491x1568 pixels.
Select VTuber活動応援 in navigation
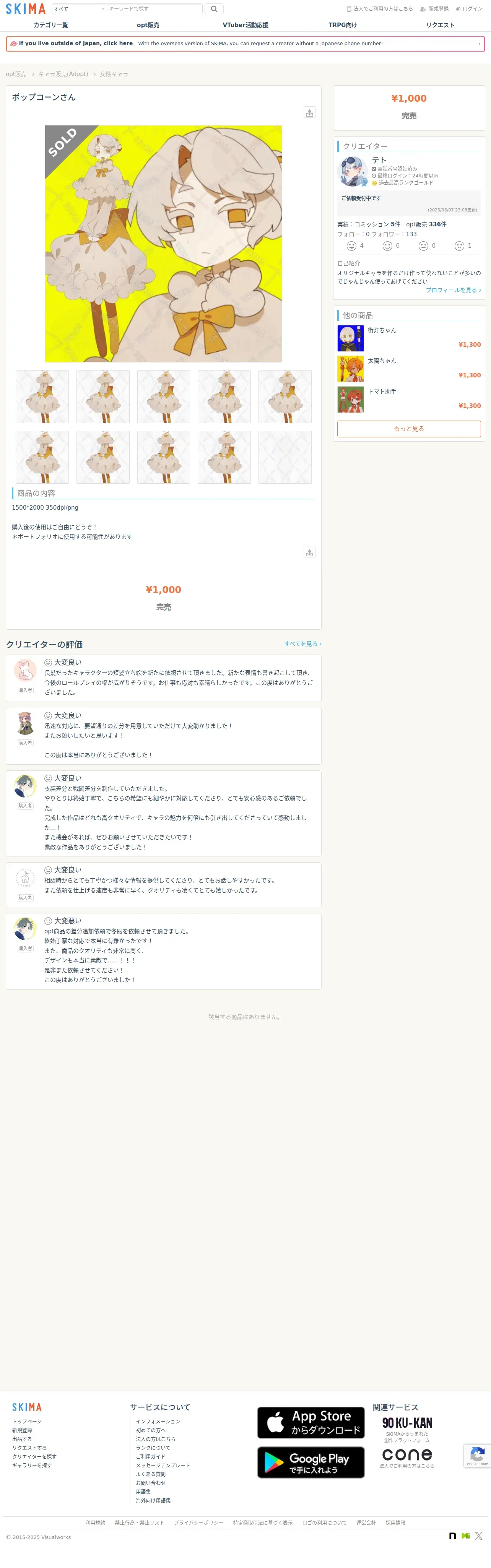(245, 25)
